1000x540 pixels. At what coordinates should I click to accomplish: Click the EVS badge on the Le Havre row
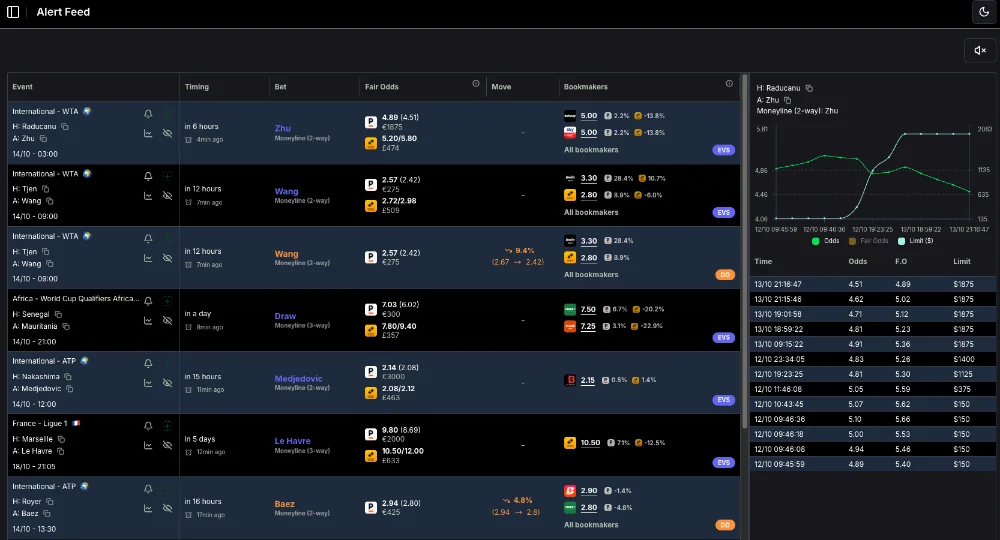pos(725,462)
